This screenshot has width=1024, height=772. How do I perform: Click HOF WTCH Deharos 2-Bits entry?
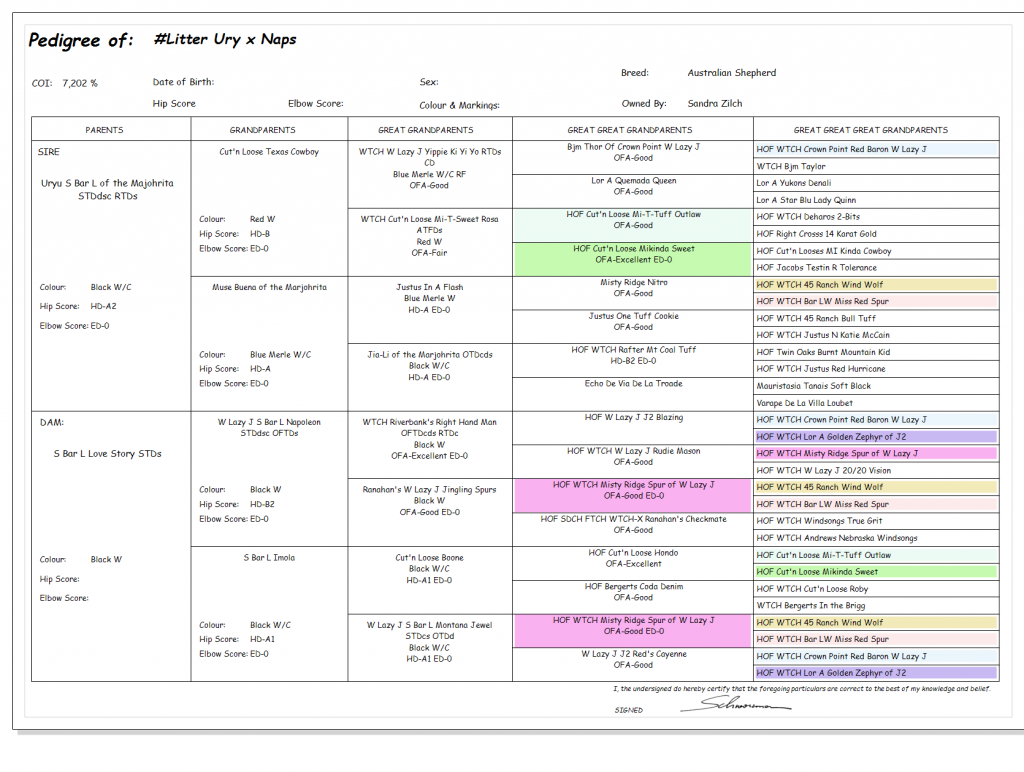point(808,217)
